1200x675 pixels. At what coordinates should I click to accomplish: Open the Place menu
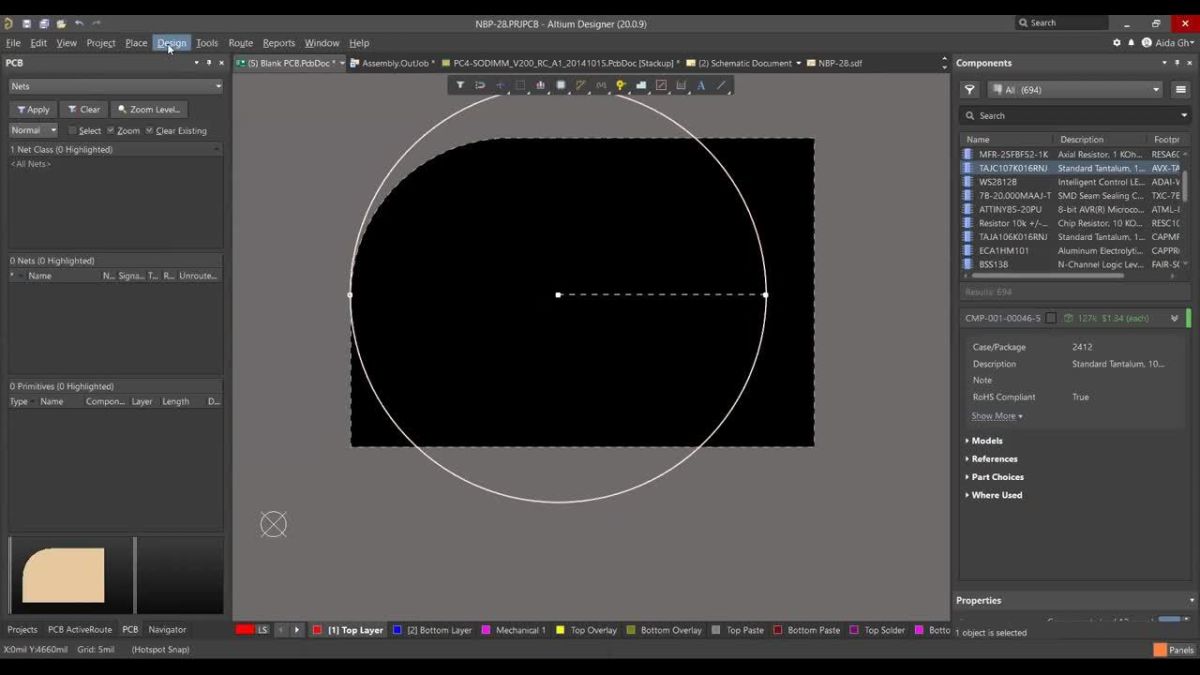click(136, 43)
